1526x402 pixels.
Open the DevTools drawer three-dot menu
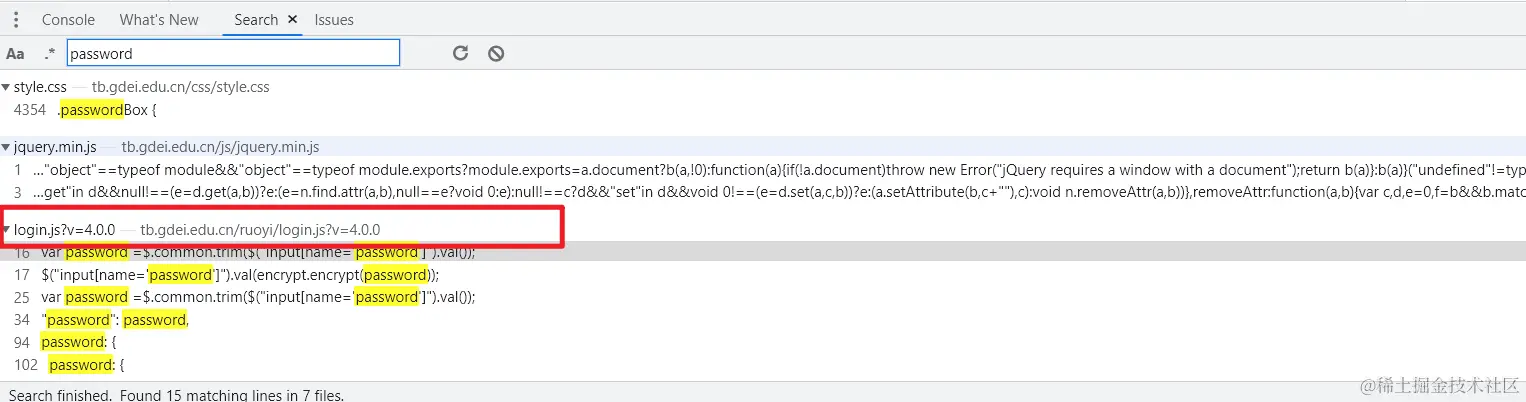16,20
